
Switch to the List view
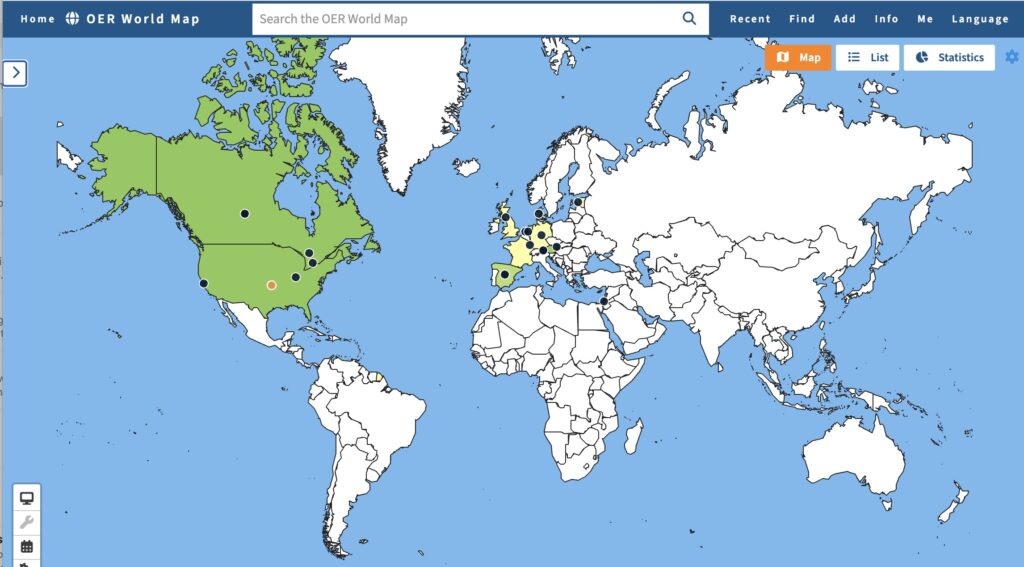coord(868,58)
